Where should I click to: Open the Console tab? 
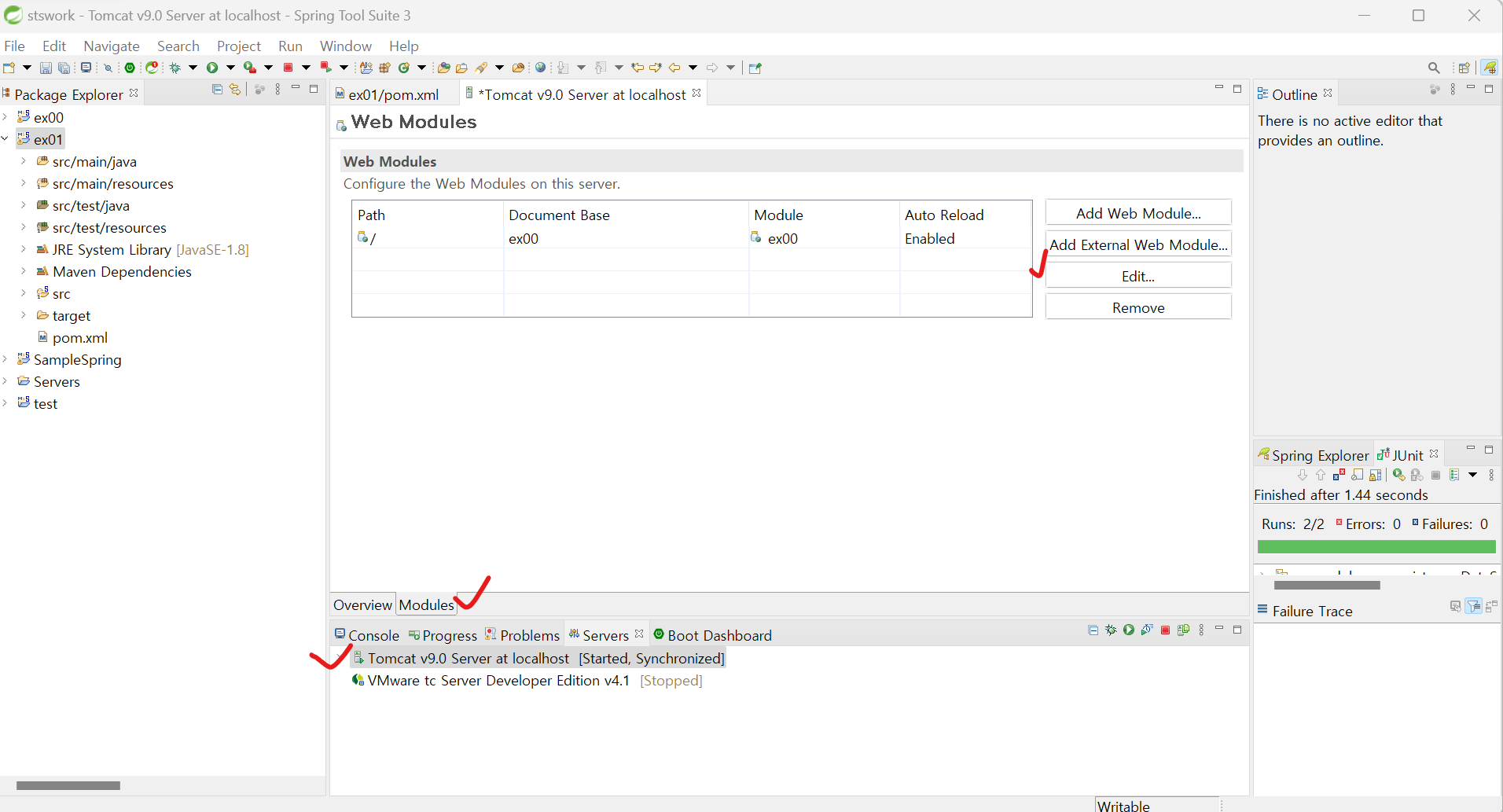pyautogui.click(x=367, y=635)
